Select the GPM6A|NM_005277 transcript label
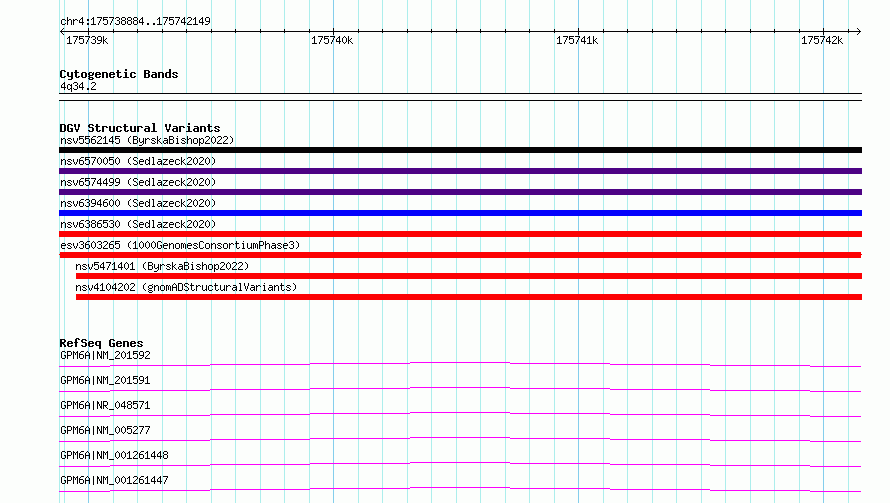This screenshot has height=503, width=890. (x=106, y=430)
